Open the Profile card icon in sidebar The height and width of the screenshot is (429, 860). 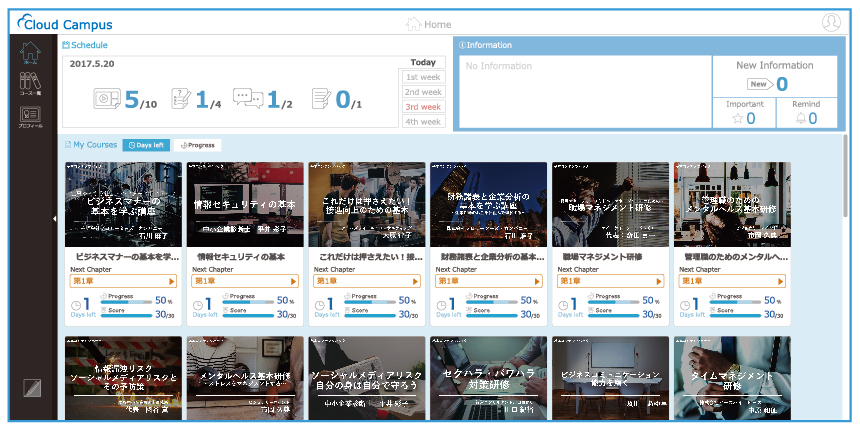(x=31, y=117)
